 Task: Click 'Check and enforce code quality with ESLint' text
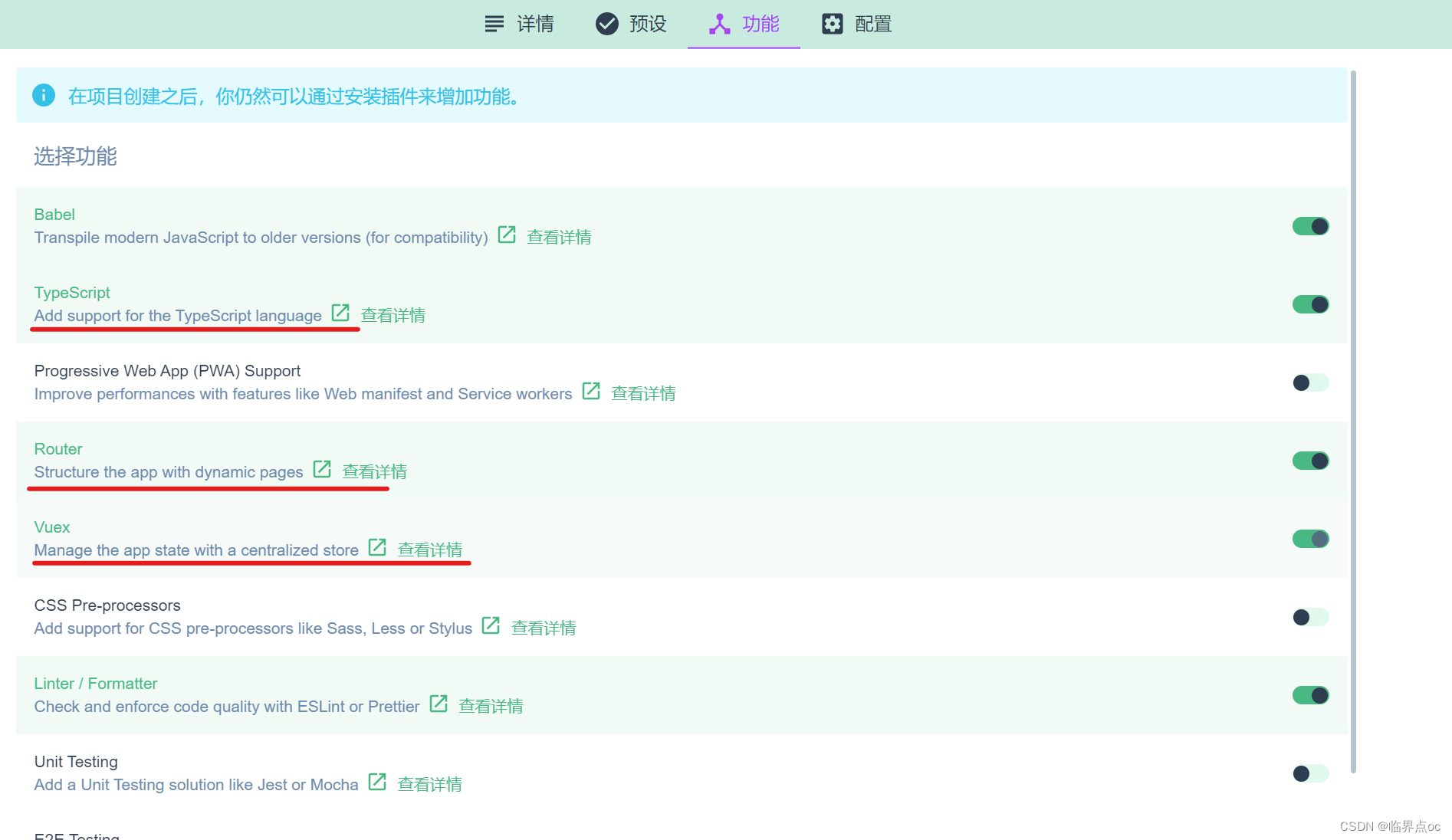[x=227, y=707]
